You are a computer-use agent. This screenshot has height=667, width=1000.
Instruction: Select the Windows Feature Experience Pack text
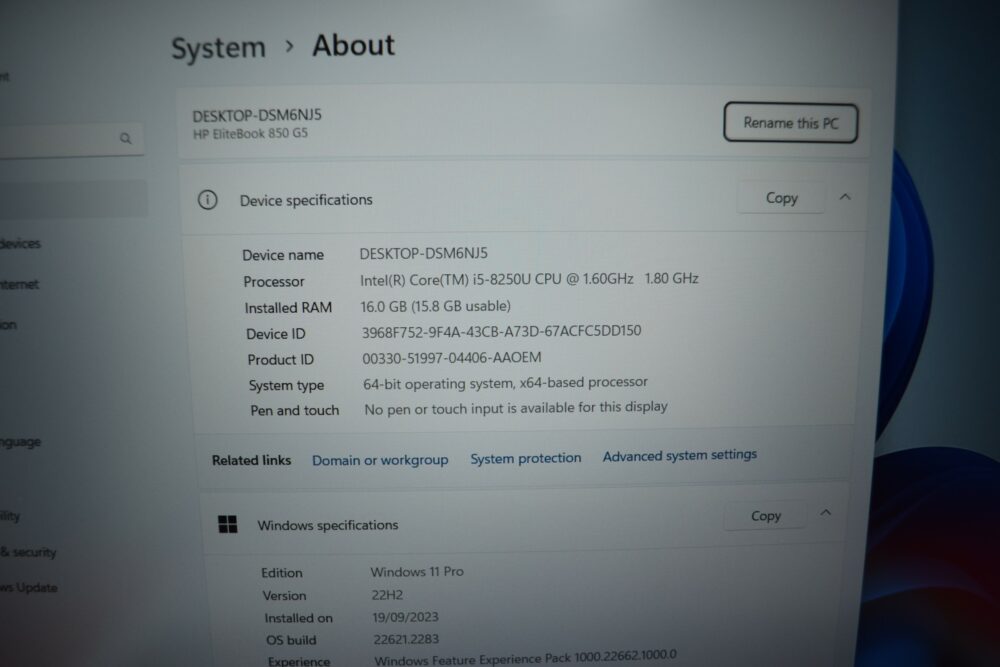coord(526,657)
